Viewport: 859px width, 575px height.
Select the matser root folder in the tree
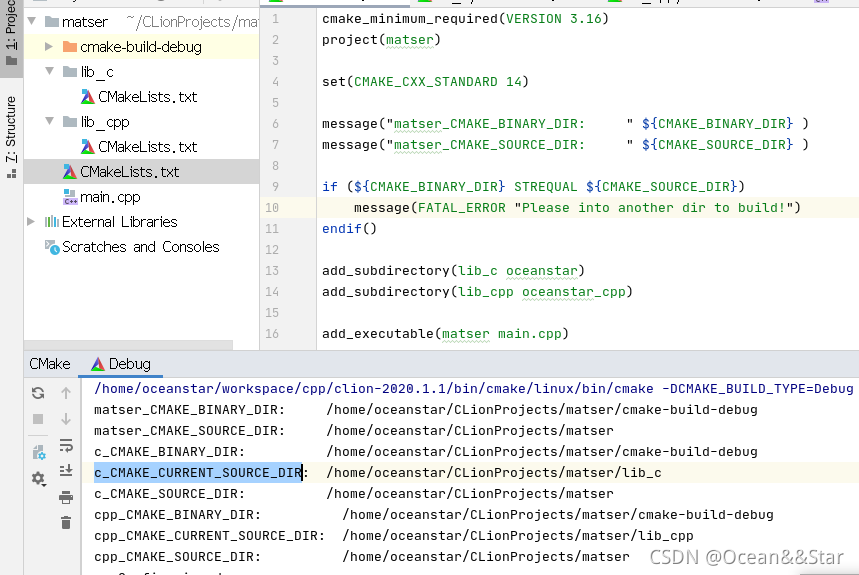141,22
